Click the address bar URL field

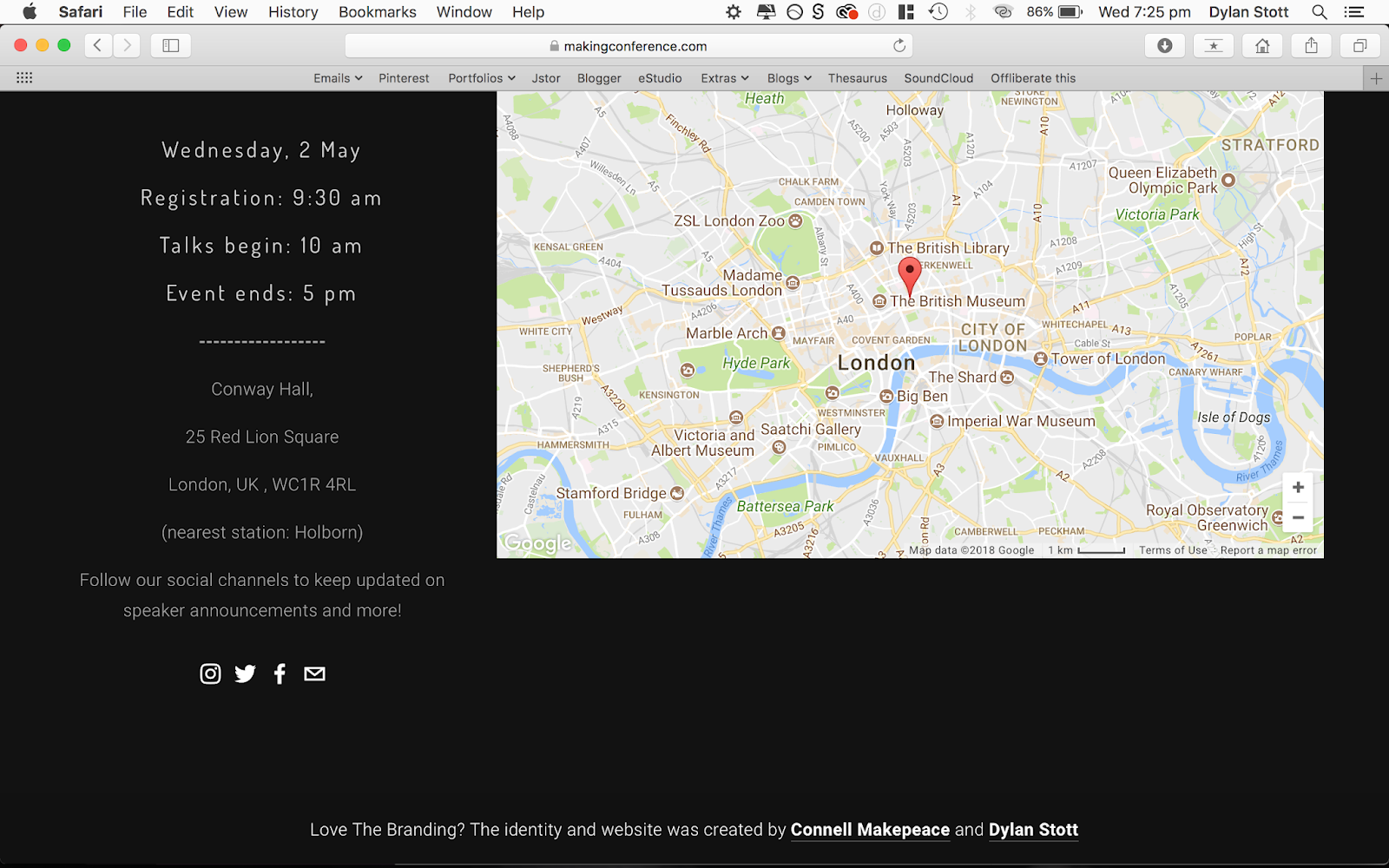[629, 45]
